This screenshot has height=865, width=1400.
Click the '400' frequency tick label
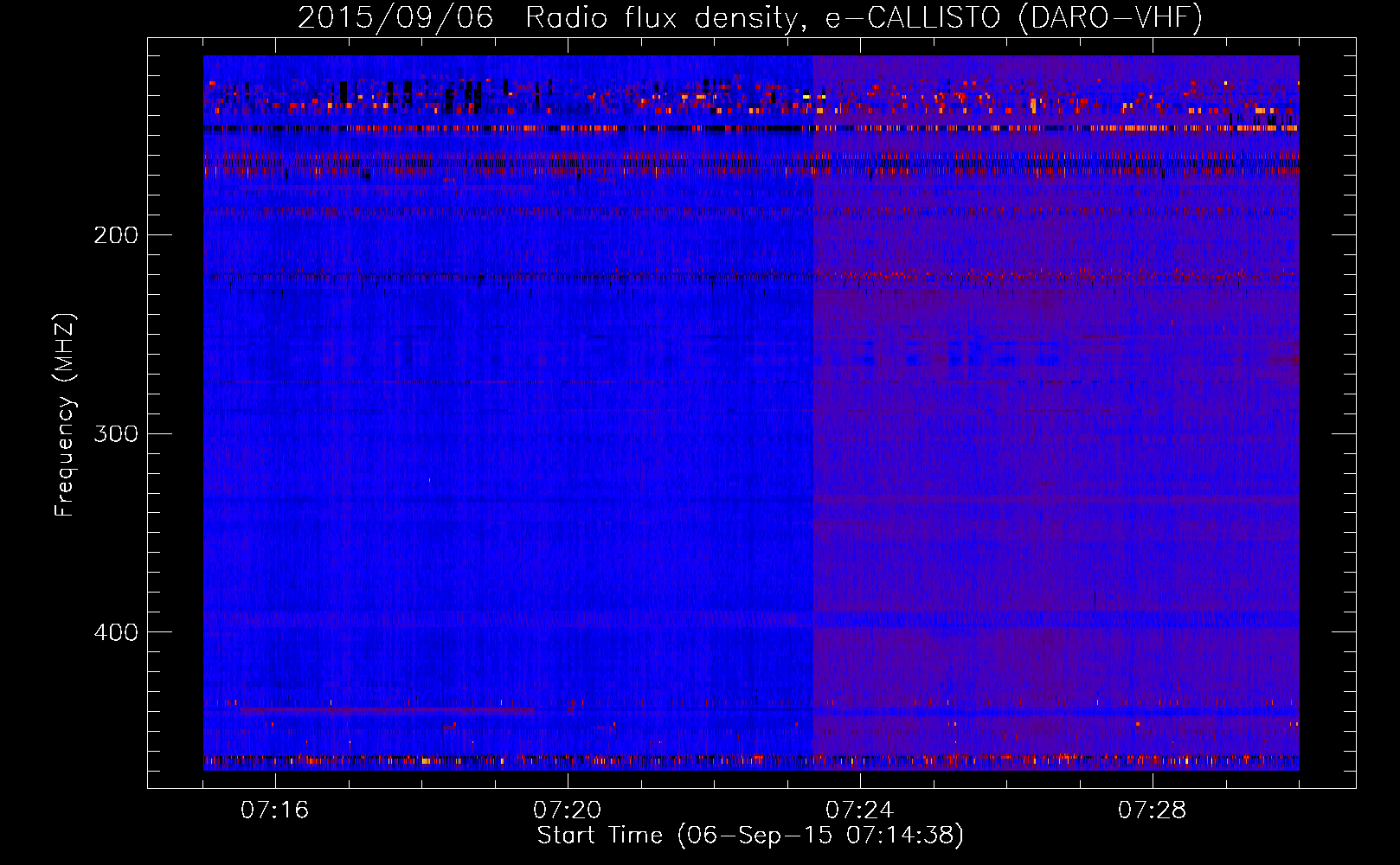pos(116,632)
